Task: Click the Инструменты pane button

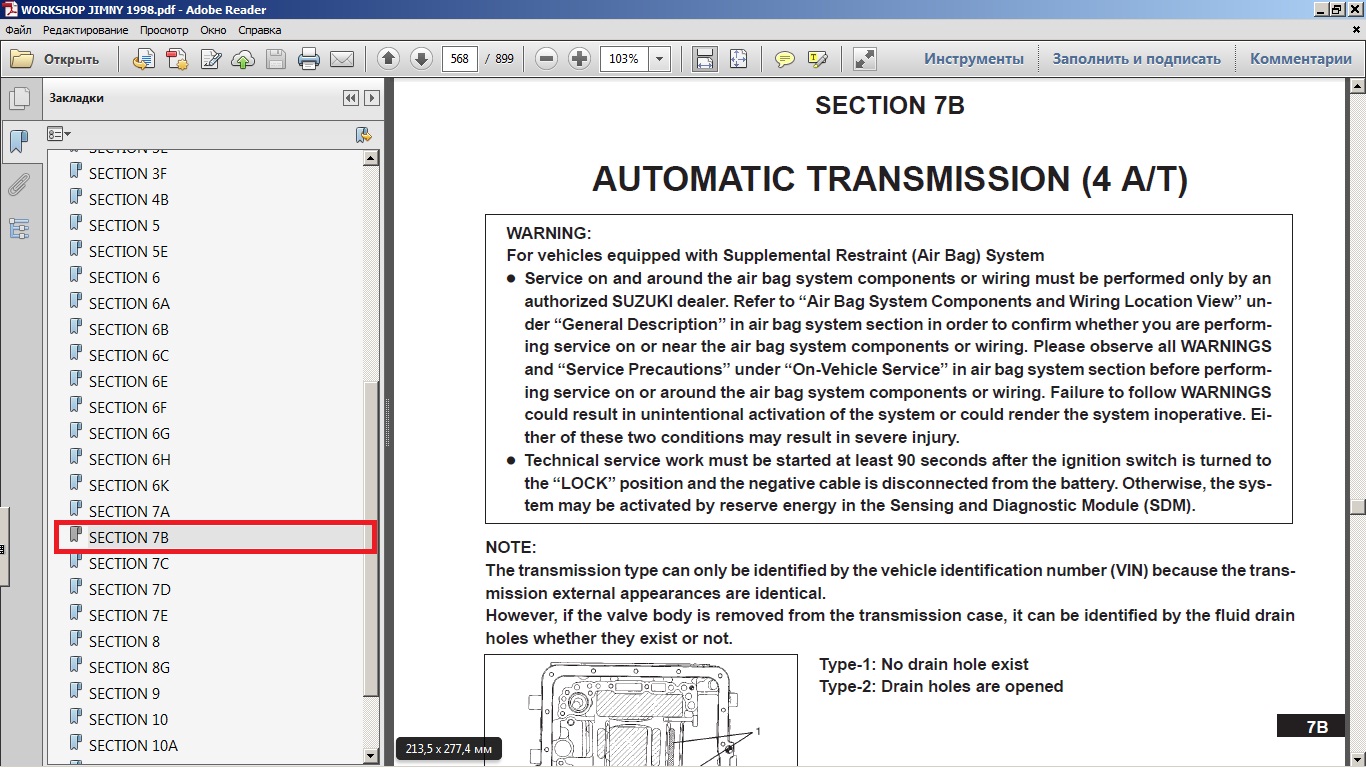Action: pyautogui.click(x=973, y=59)
